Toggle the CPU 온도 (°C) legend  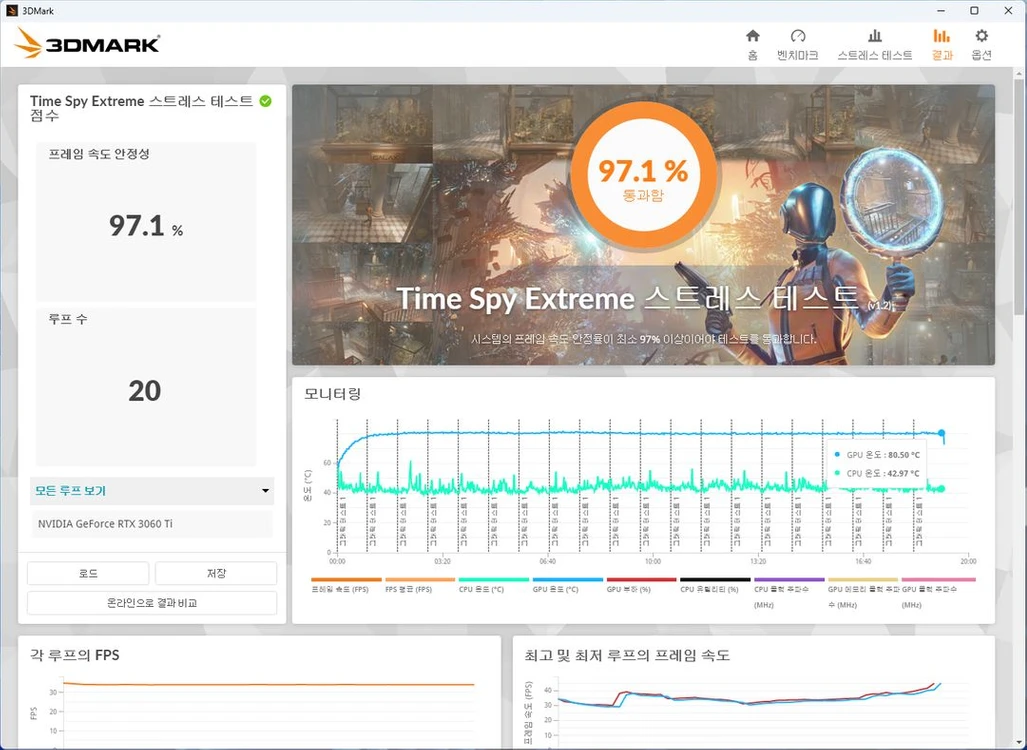click(493, 585)
